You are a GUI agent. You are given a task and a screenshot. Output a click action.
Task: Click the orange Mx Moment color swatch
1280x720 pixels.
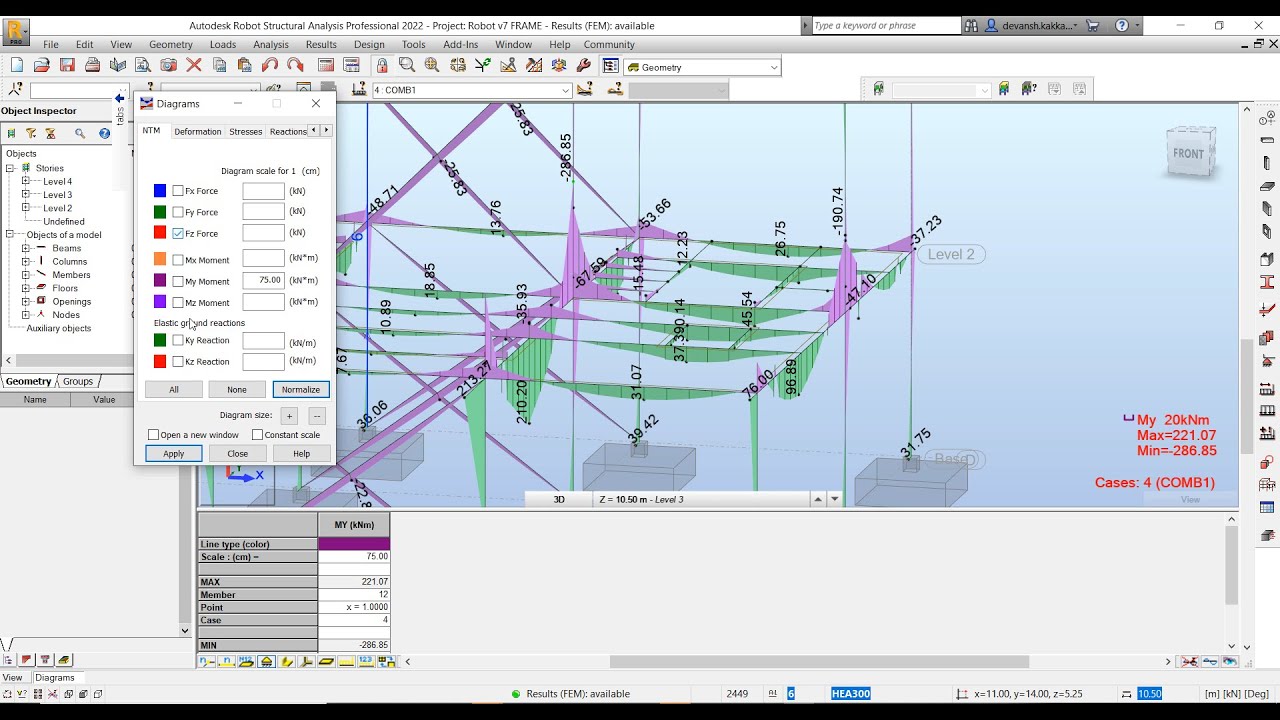[x=160, y=260]
